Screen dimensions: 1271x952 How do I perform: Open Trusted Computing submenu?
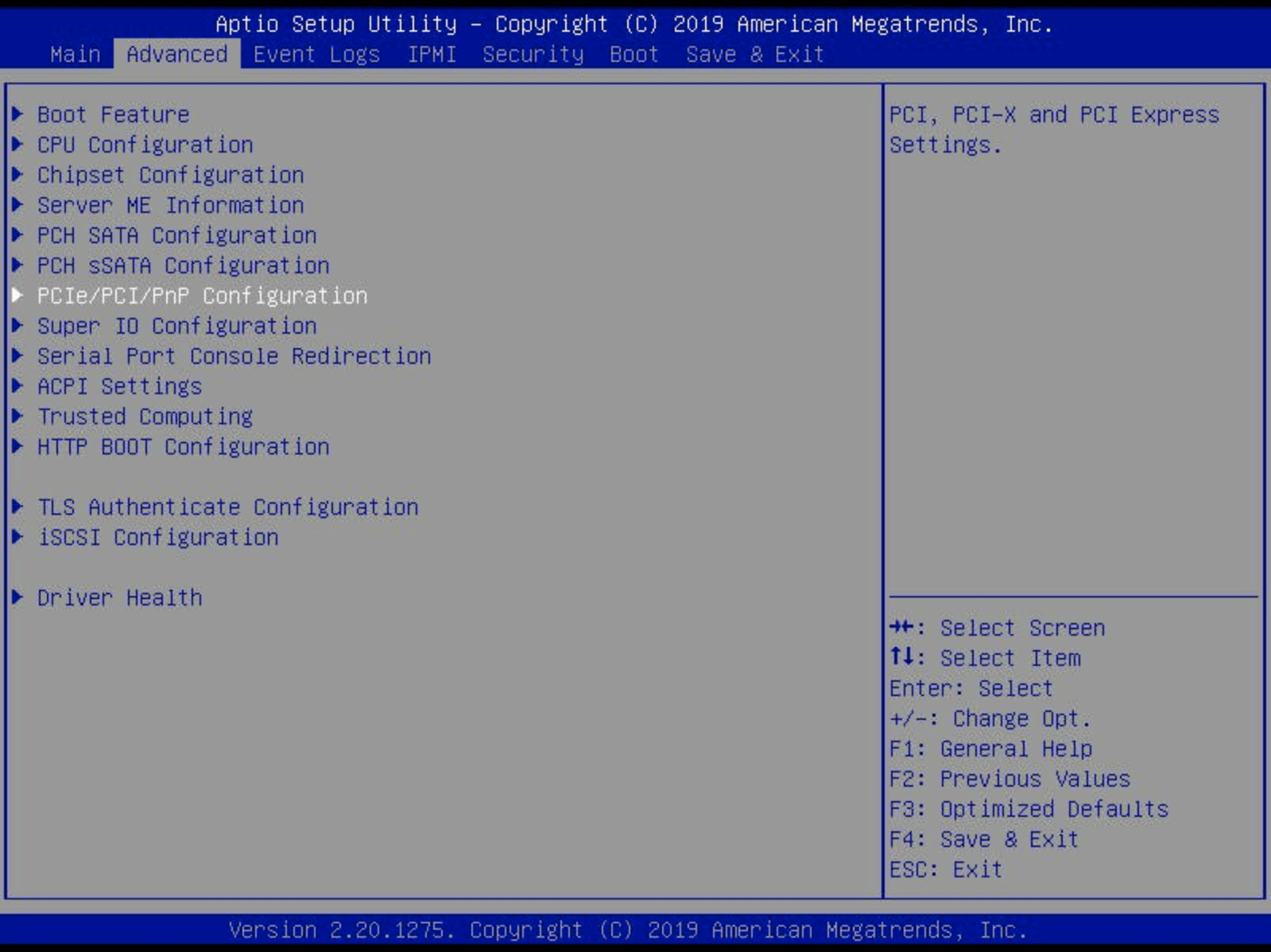tap(145, 416)
